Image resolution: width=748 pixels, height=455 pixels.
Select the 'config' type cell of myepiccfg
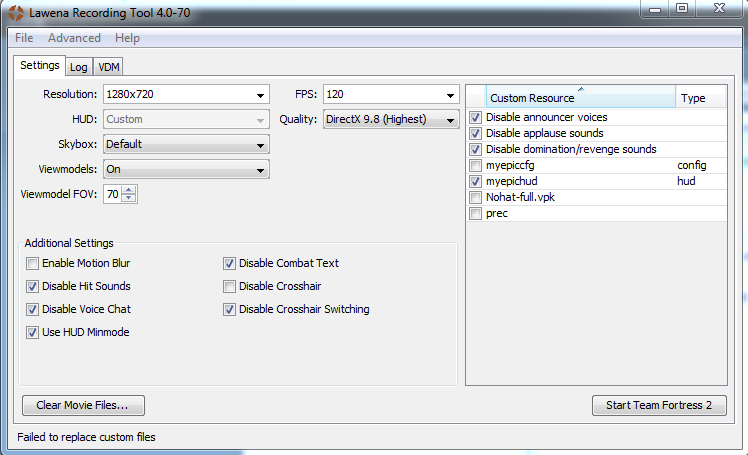tap(692, 165)
